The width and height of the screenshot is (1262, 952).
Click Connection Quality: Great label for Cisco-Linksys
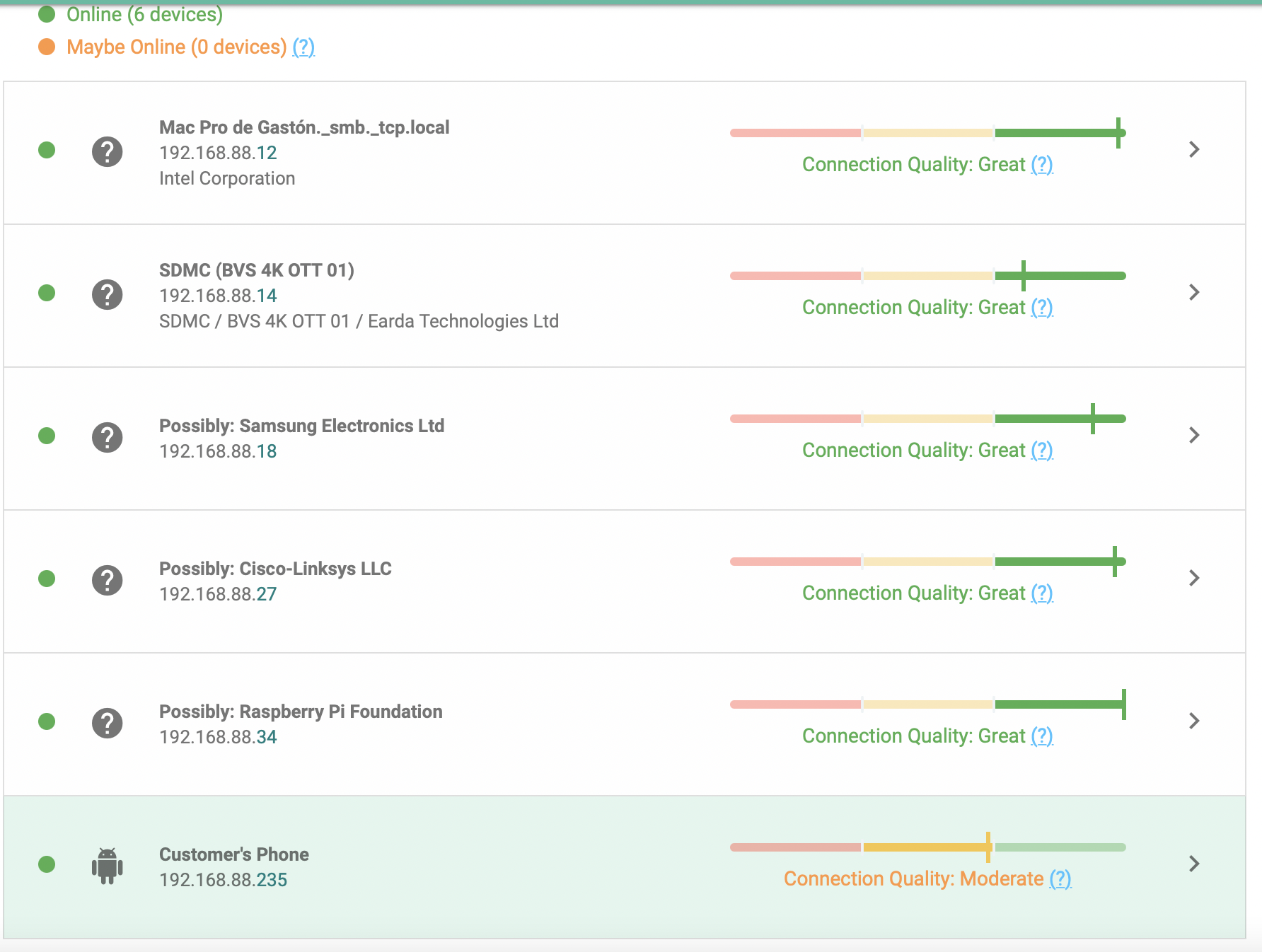[913, 593]
